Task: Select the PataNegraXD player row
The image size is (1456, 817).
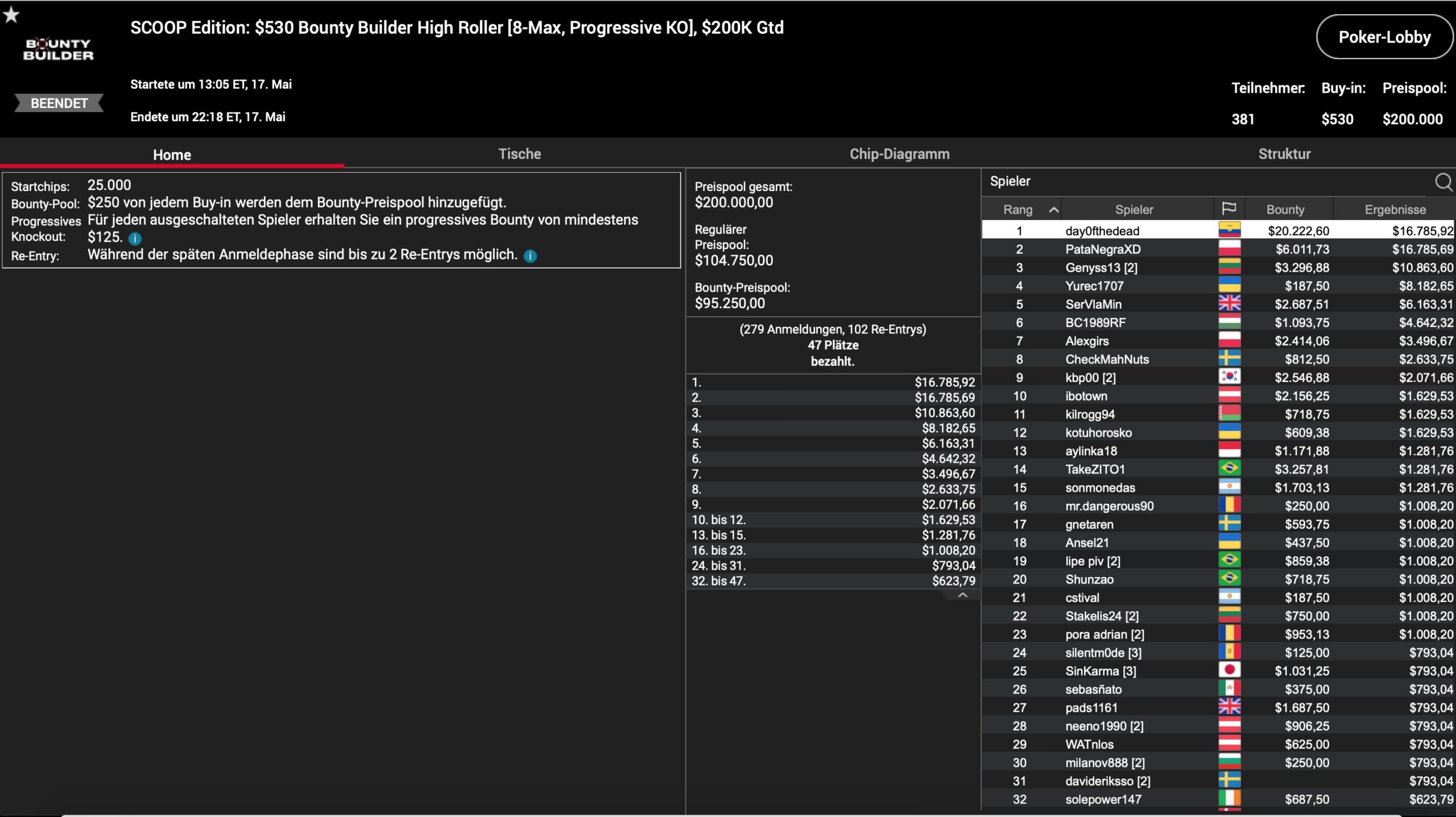Action: pos(1102,249)
